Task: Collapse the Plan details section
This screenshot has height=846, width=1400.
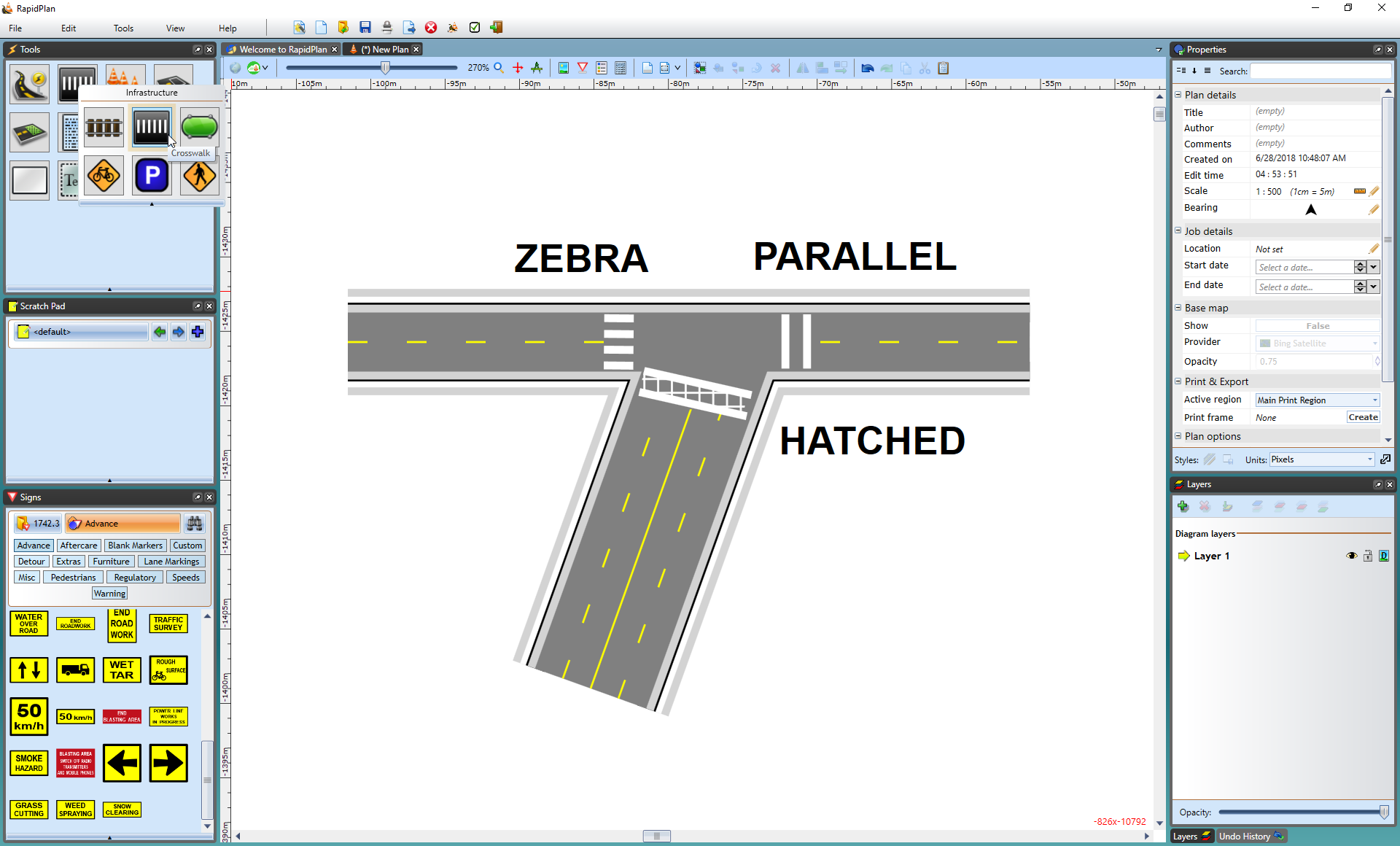Action: (1178, 95)
